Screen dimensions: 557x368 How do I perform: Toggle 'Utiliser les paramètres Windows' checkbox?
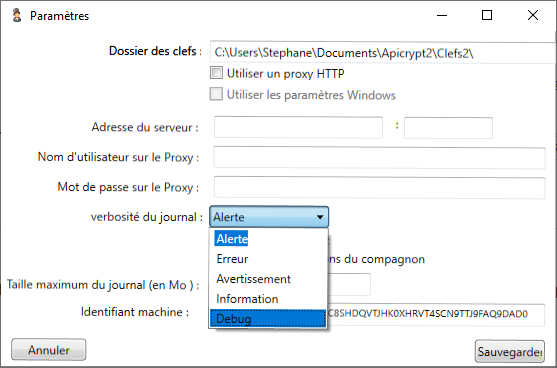216,94
